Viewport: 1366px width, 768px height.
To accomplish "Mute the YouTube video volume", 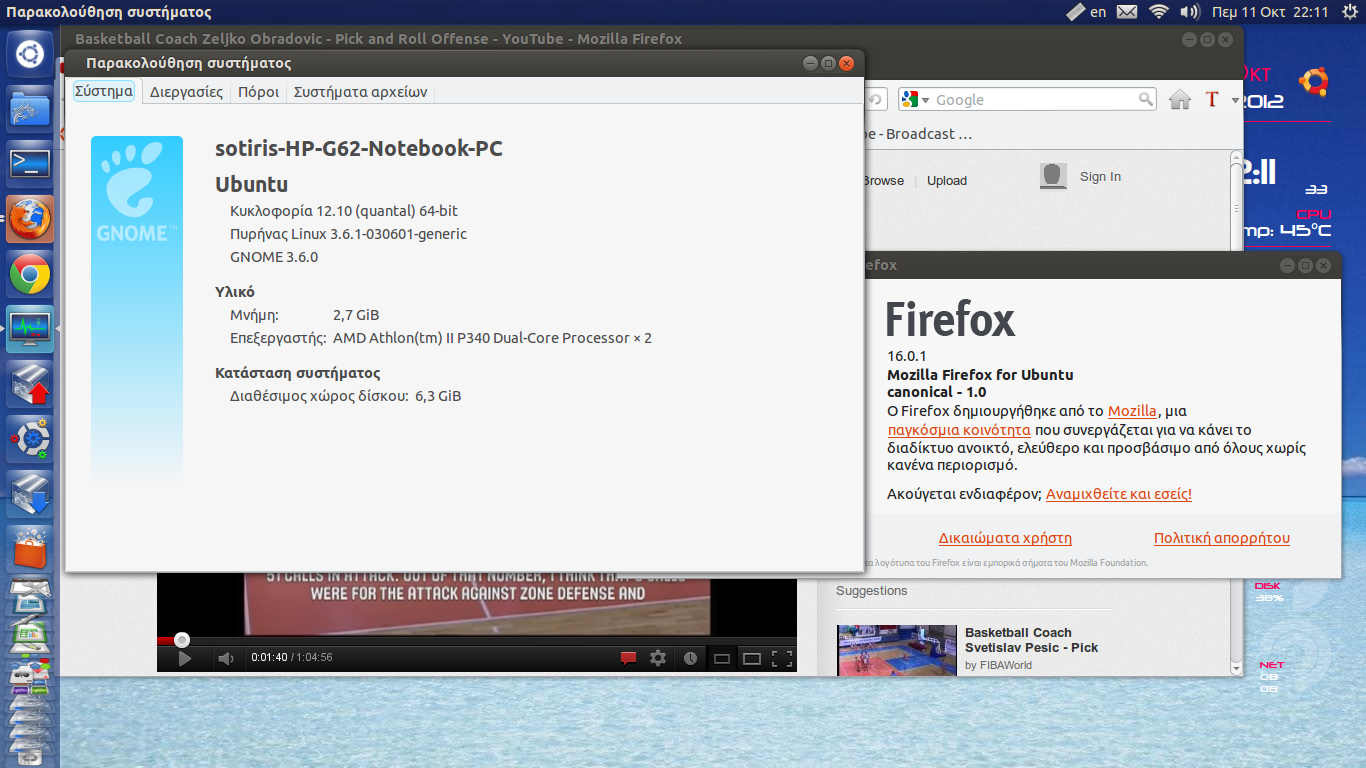I will pyautogui.click(x=225, y=658).
